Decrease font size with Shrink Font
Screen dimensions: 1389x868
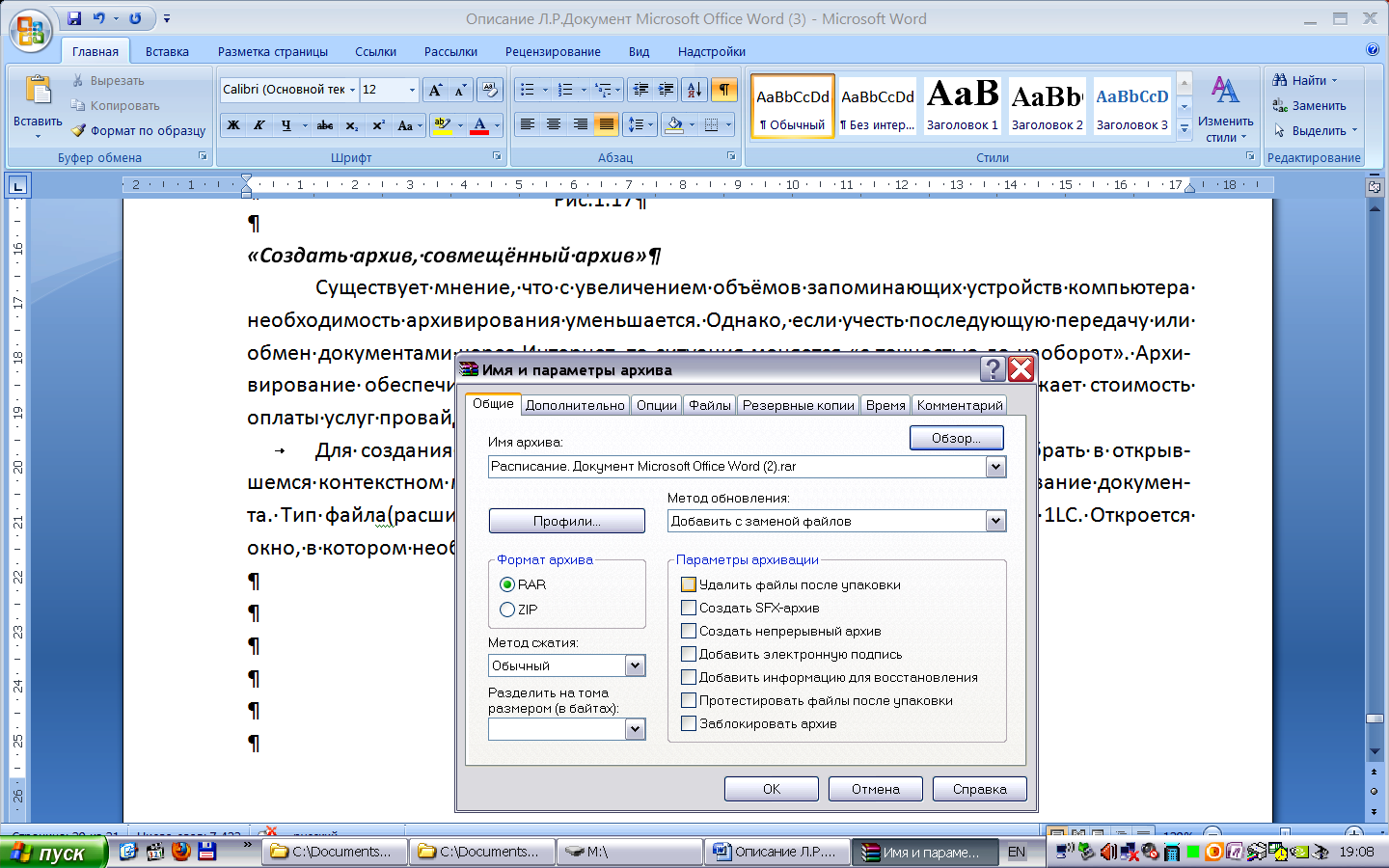(x=461, y=90)
